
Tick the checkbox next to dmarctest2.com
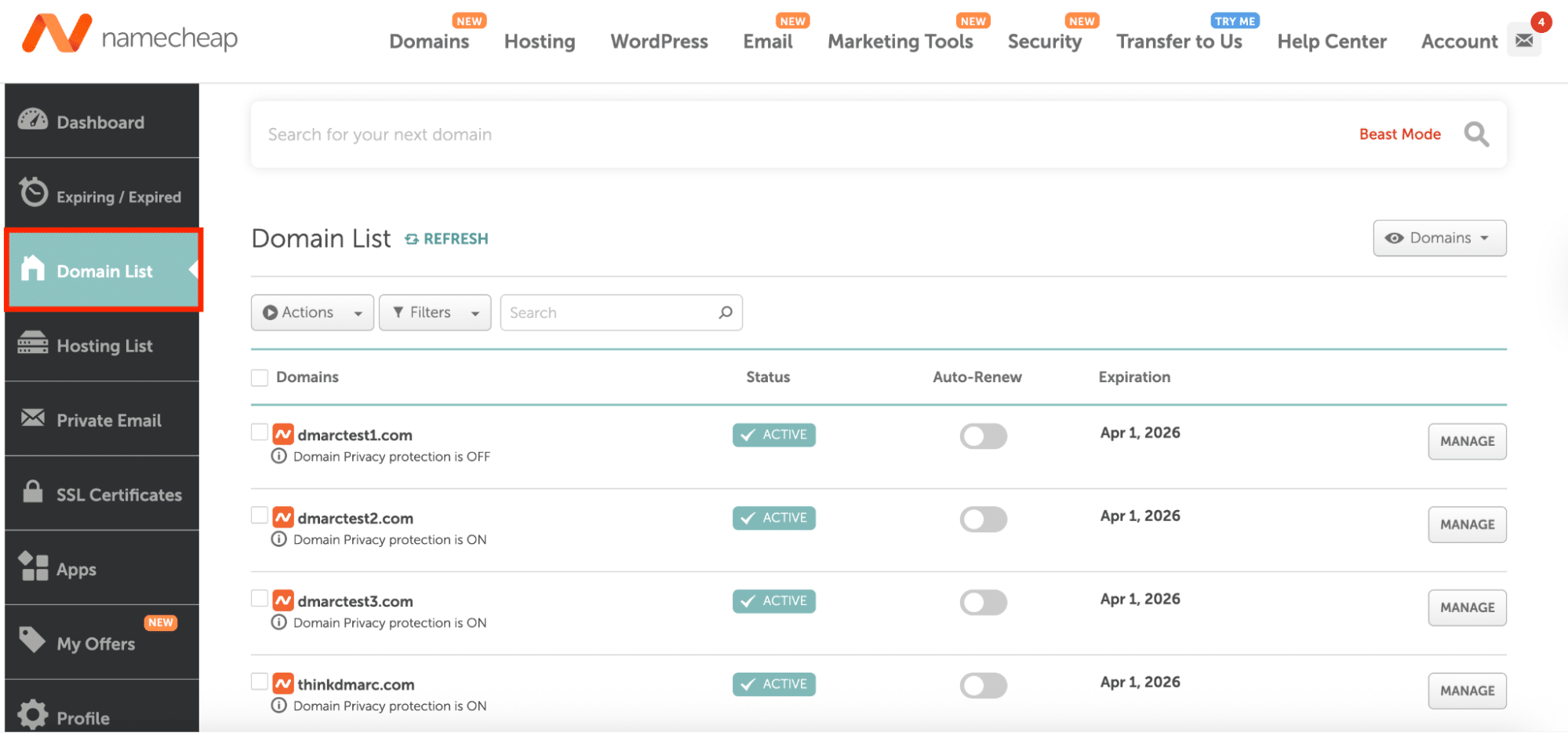point(260,516)
